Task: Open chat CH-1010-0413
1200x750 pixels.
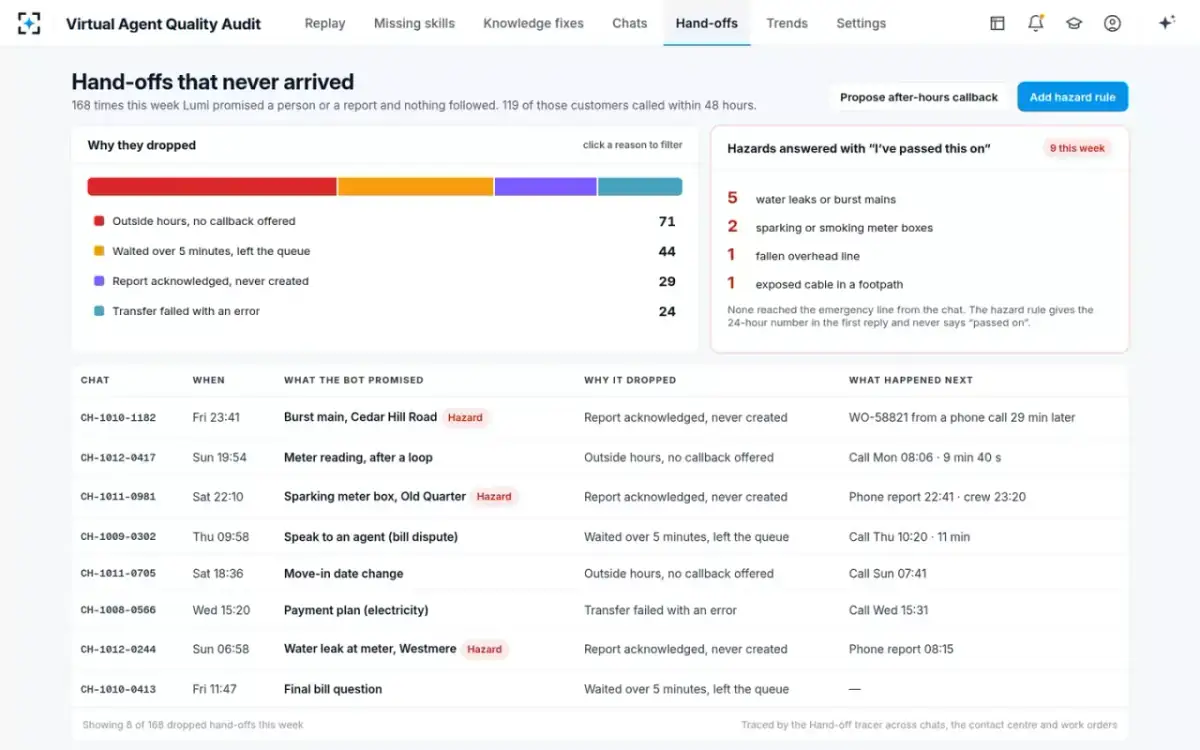Action: (118, 689)
